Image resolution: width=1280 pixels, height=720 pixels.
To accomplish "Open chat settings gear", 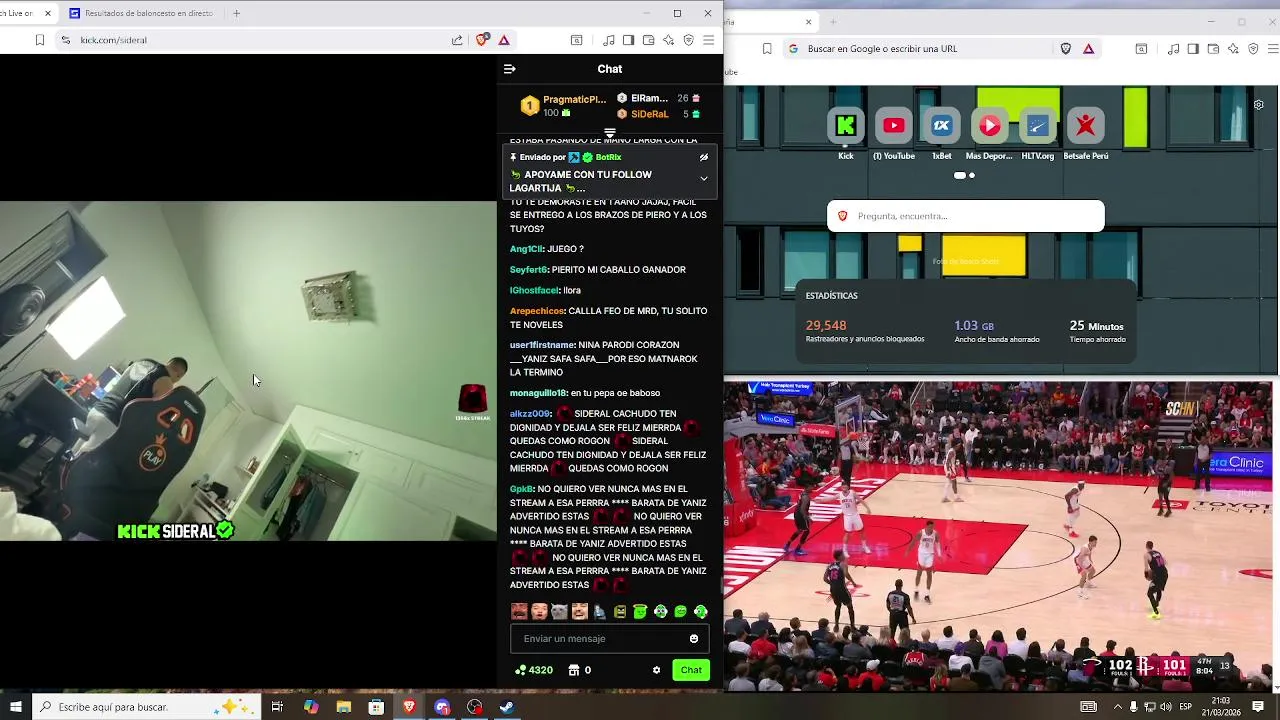I will click(x=656, y=670).
